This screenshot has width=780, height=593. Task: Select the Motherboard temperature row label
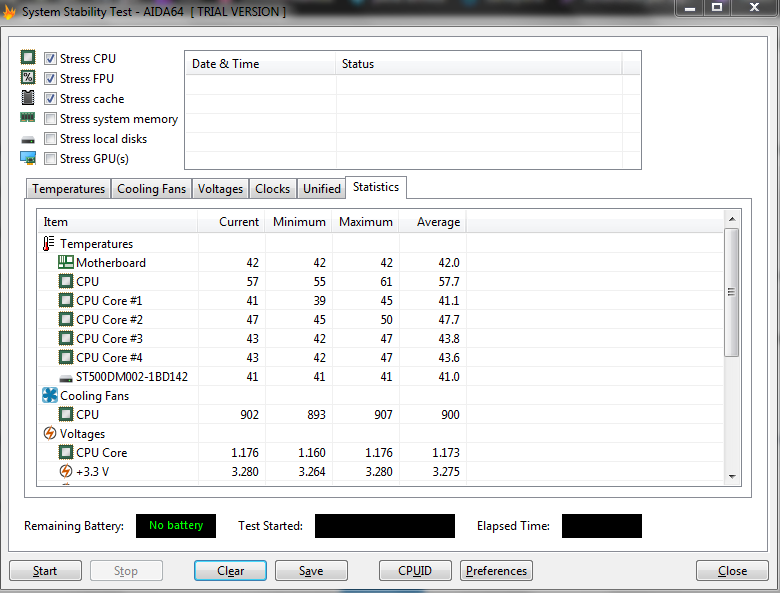111,263
